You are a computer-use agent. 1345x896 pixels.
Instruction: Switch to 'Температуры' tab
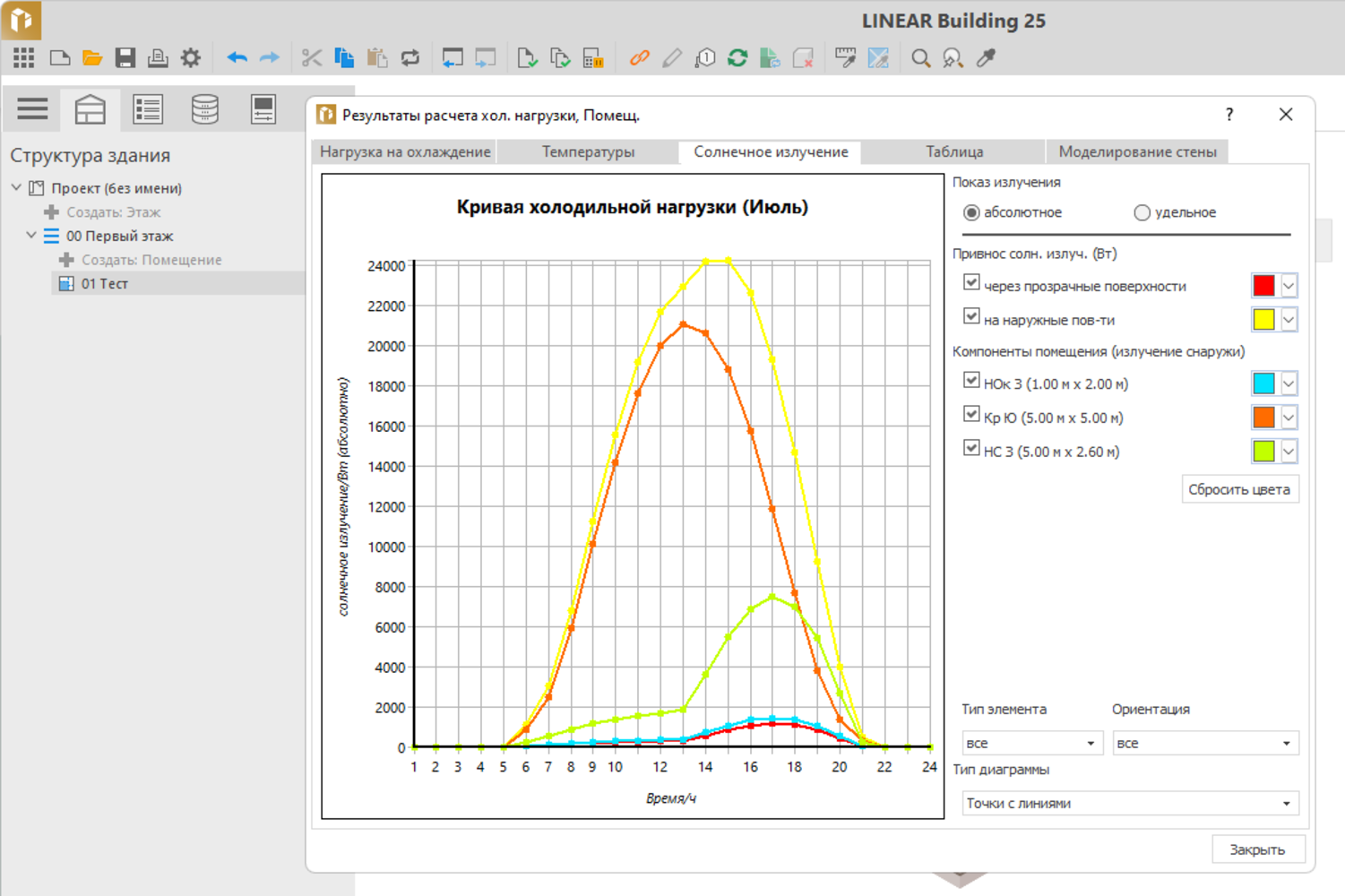(588, 152)
